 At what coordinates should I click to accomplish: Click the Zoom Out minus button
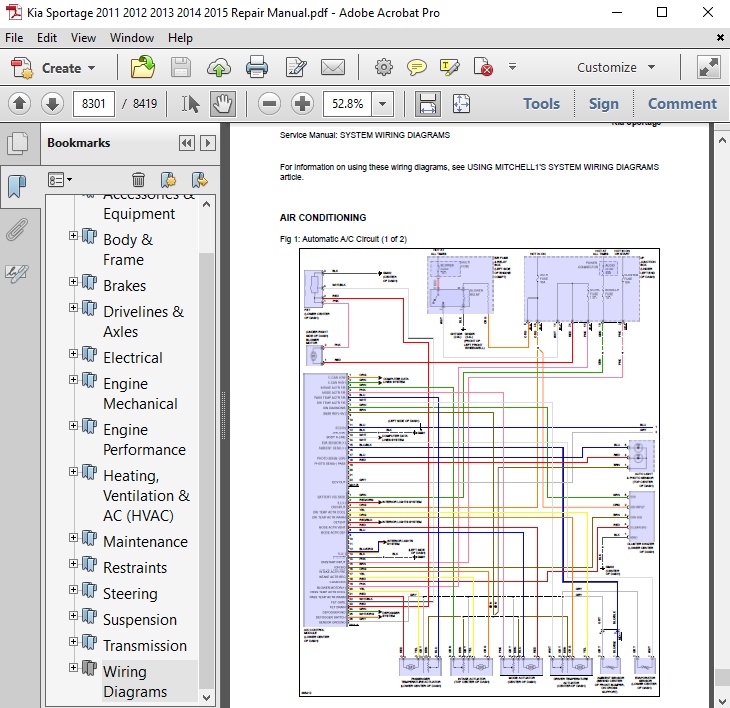tap(269, 103)
